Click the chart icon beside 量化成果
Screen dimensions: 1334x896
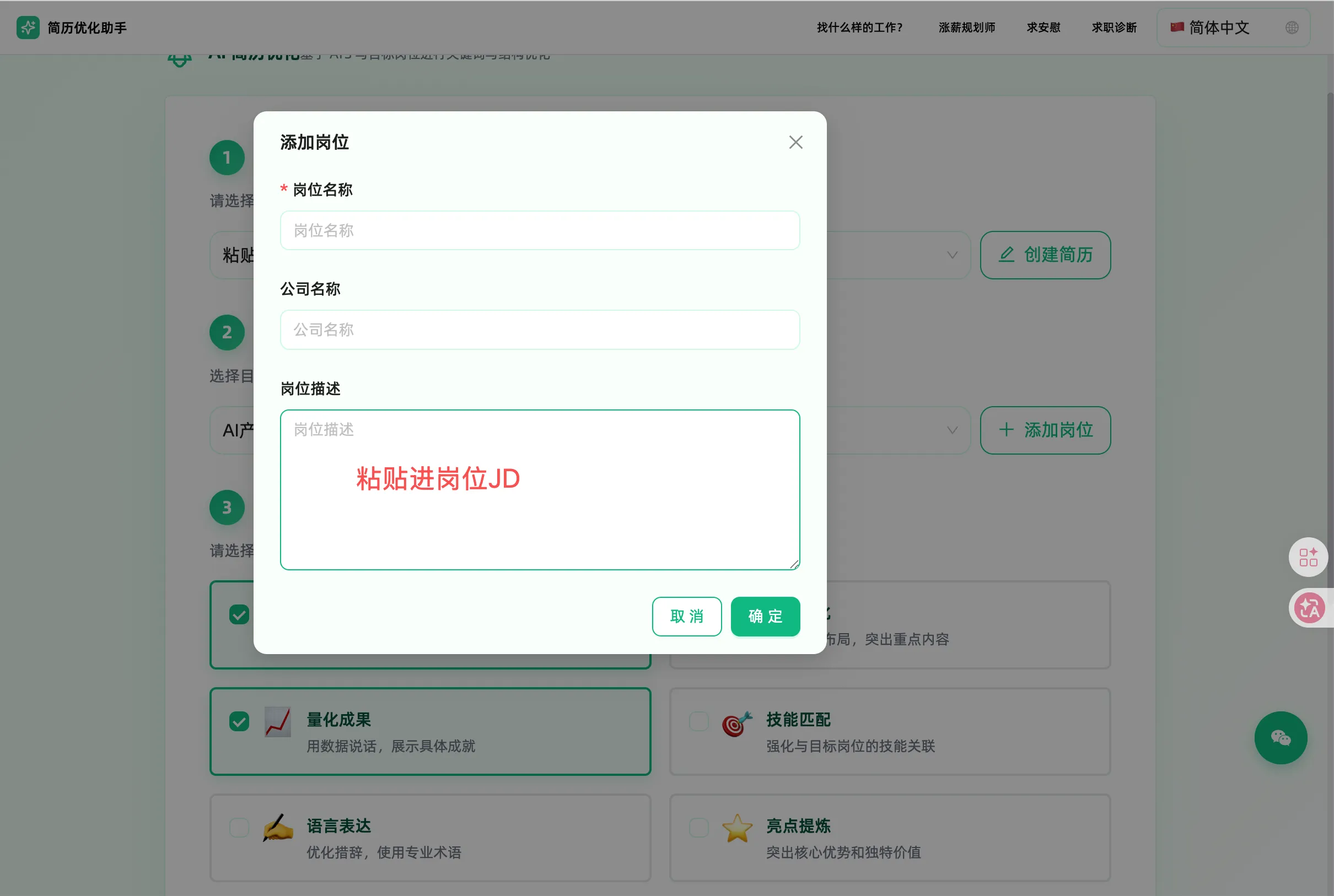[278, 722]
